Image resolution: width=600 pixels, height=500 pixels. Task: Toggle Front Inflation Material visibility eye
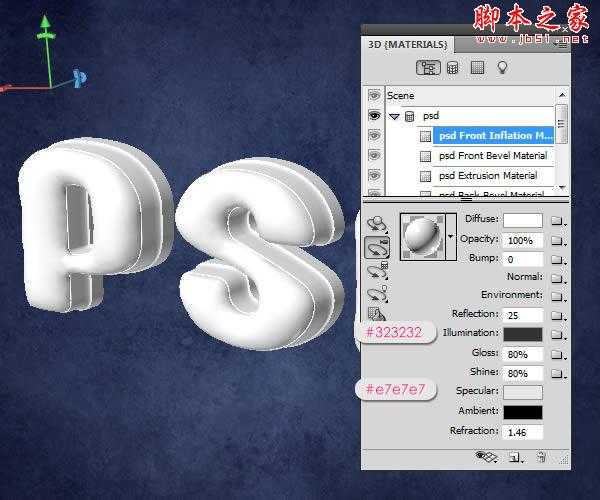click(374, 135)
